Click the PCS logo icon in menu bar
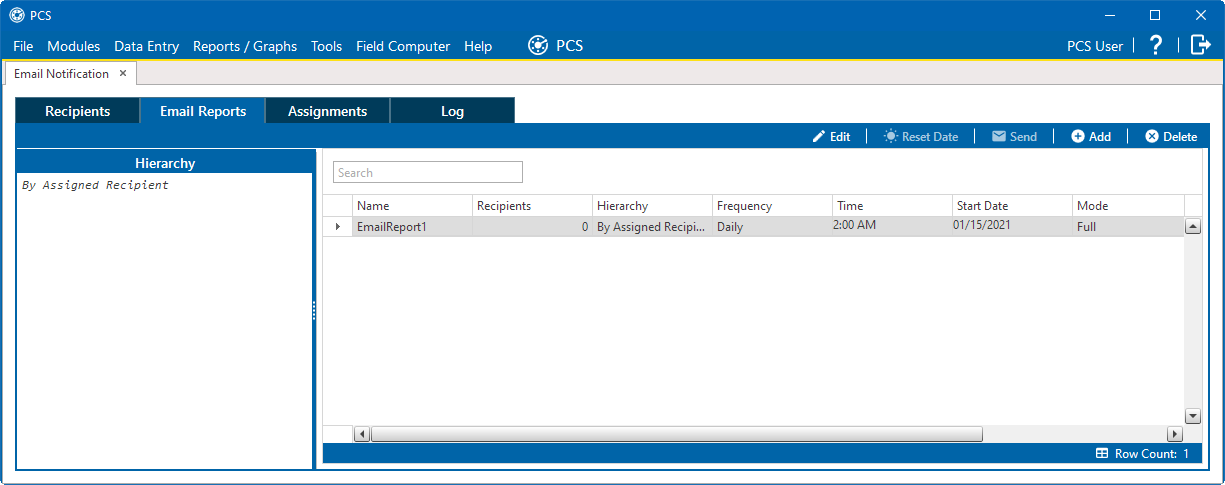Viewport: 1225px width, 485px height. 538,46
